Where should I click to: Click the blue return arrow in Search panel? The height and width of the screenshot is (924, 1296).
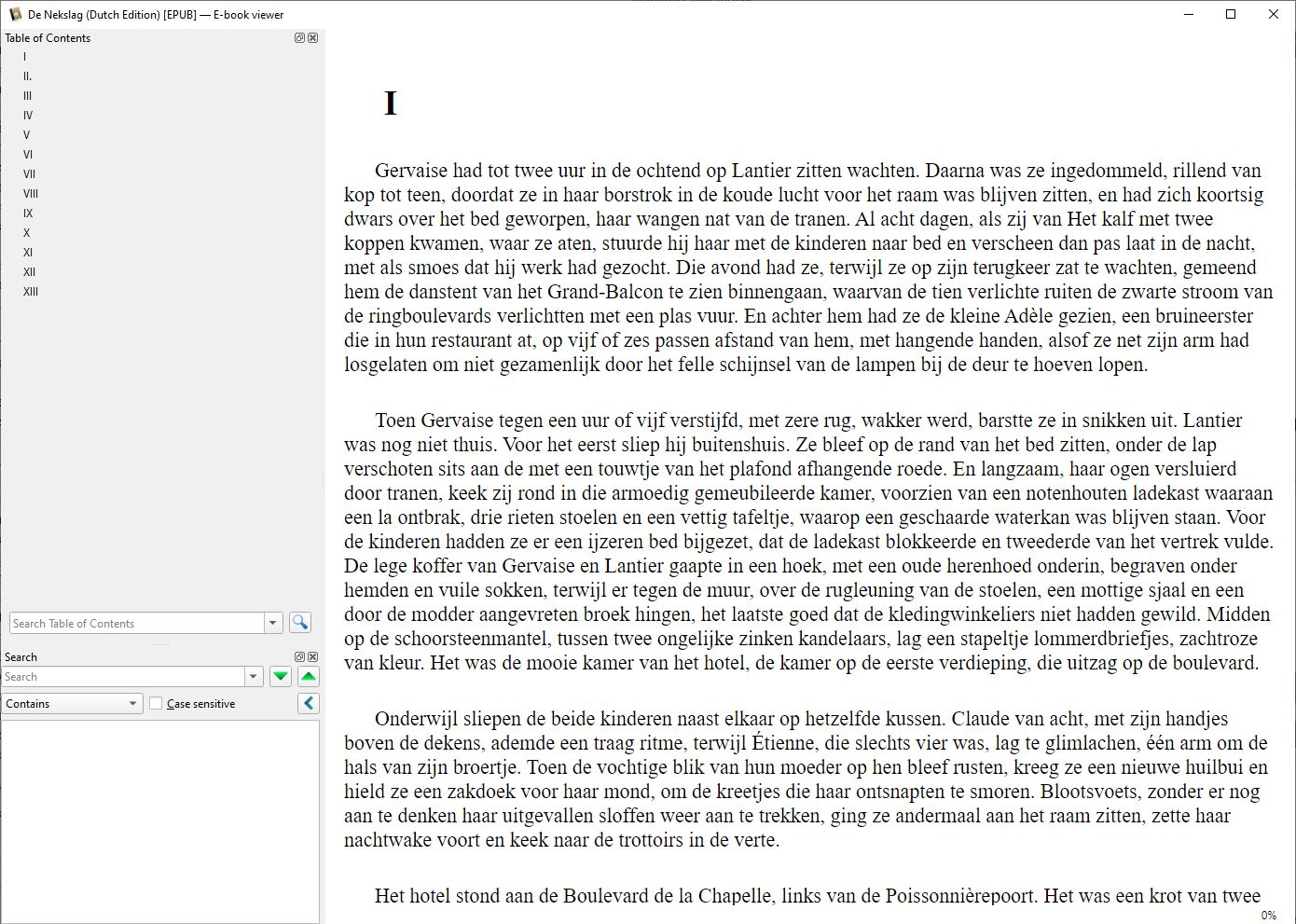click(x=309, y=704)
